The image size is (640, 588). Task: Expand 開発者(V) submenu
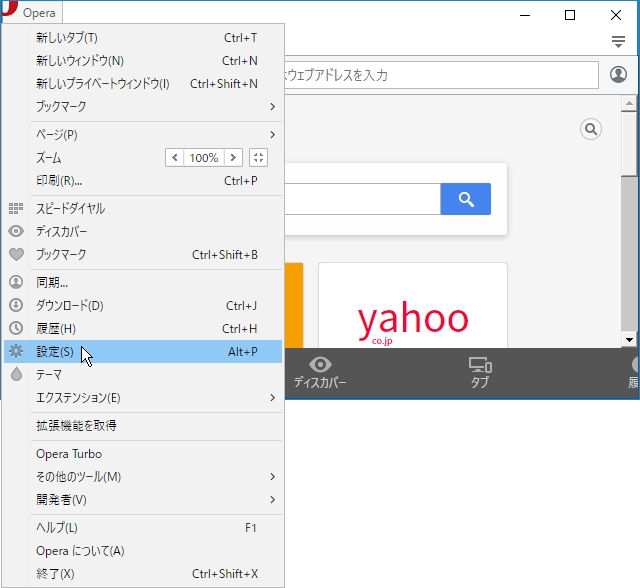pos(143,499)
